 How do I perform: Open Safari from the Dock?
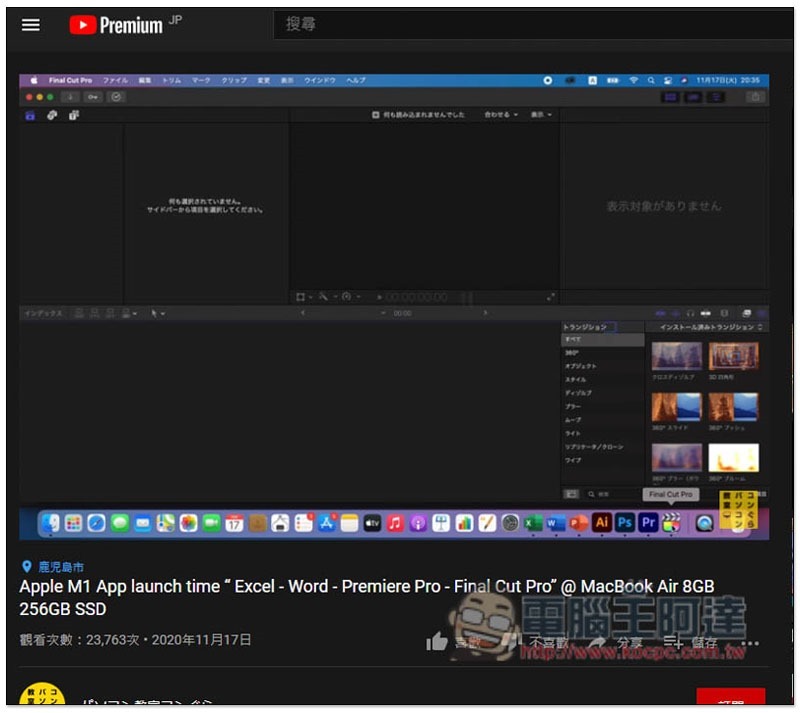pyautogui.click(x=96, y=523)
